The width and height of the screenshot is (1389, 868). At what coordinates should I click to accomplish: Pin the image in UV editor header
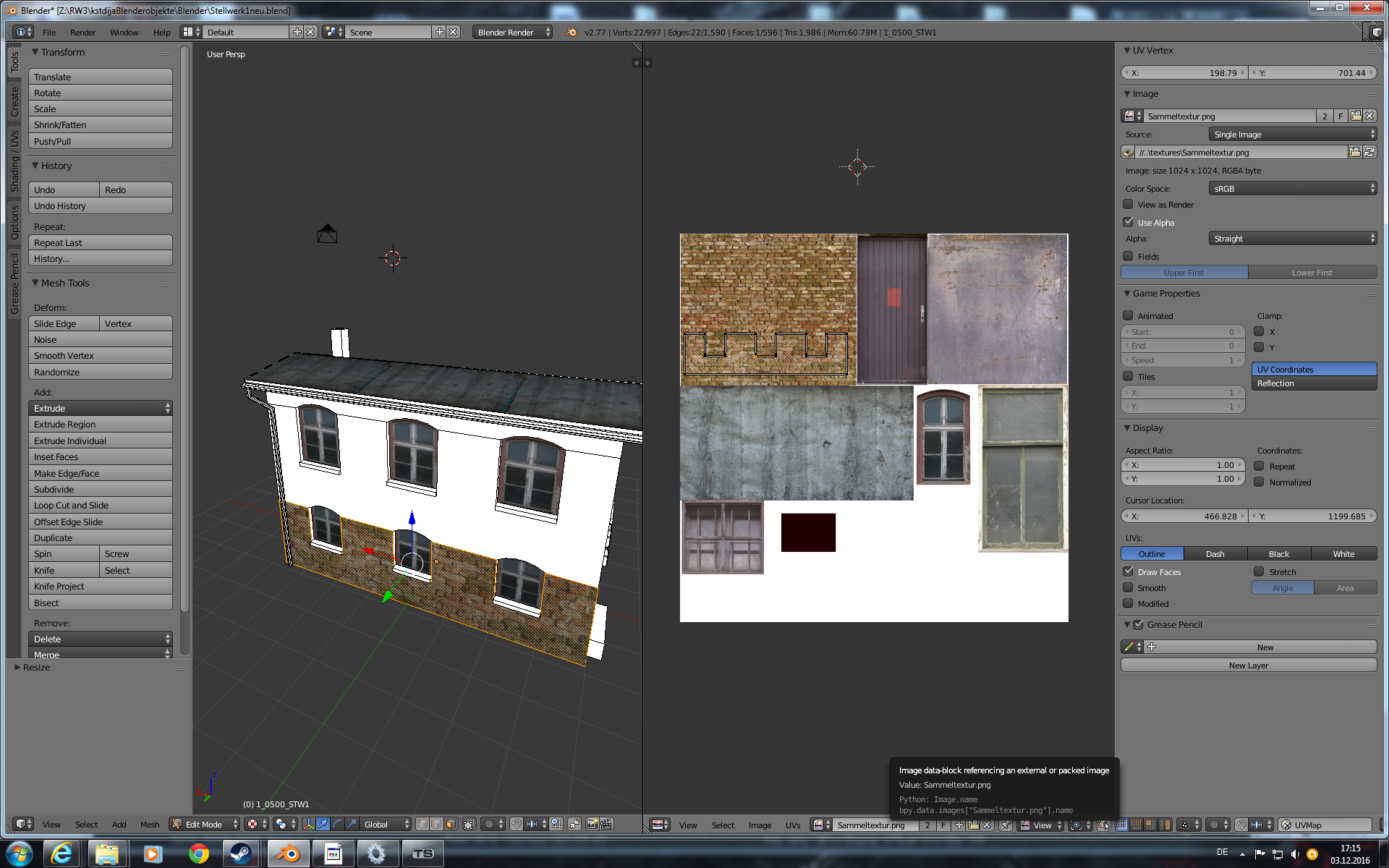coord(1005,825)
